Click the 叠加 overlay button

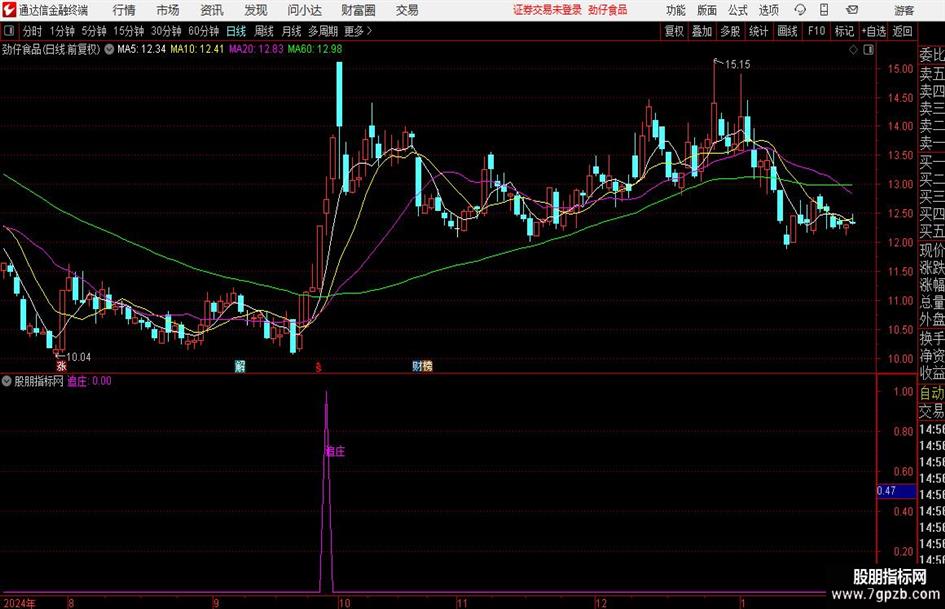[x=702, y=31]
